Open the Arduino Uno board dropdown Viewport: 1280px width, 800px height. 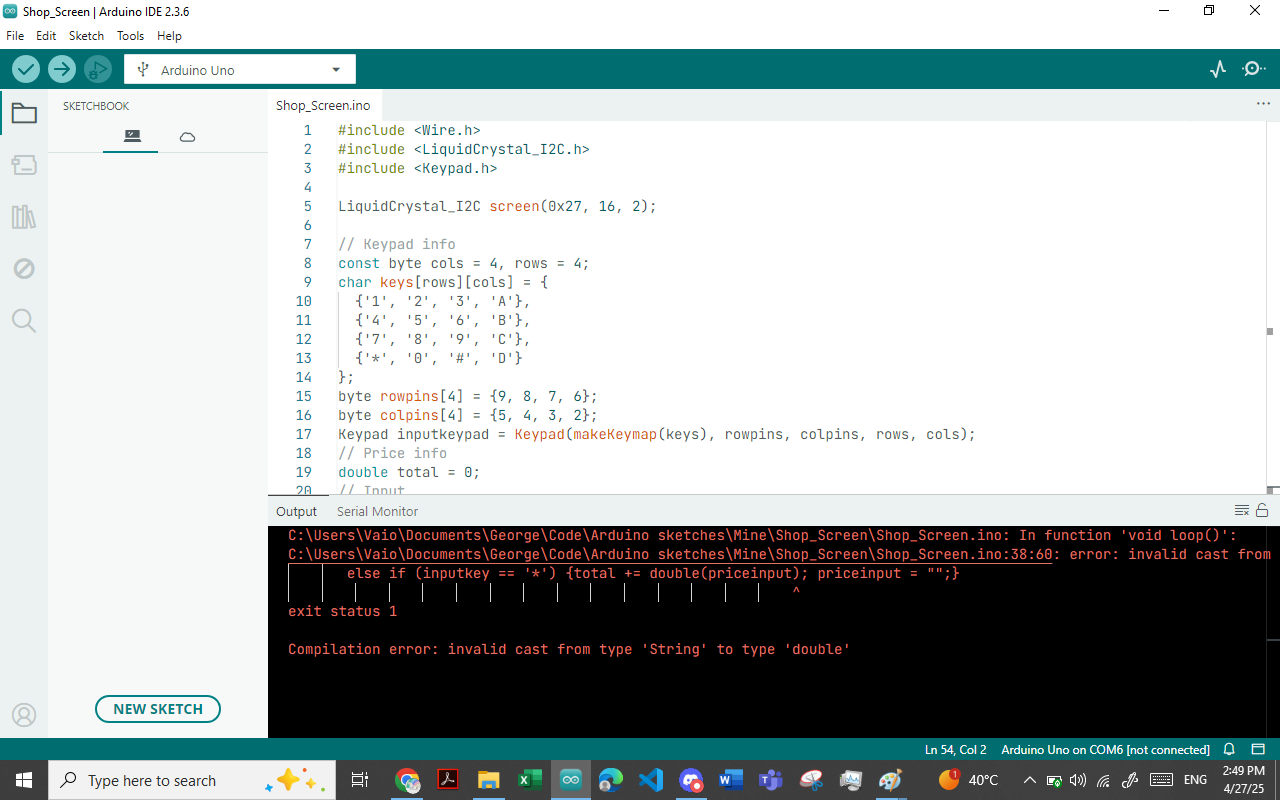[240, 70]
